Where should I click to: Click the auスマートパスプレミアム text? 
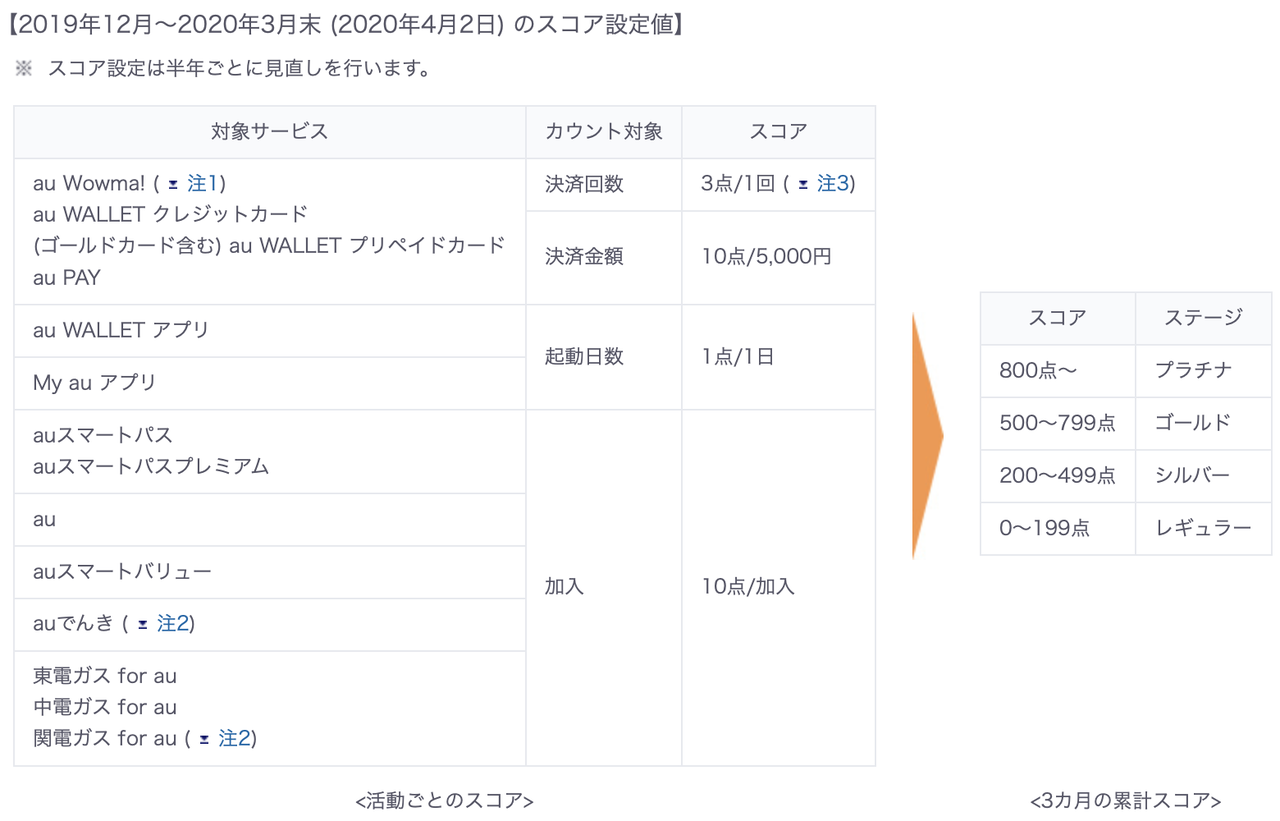pos(151,466)
